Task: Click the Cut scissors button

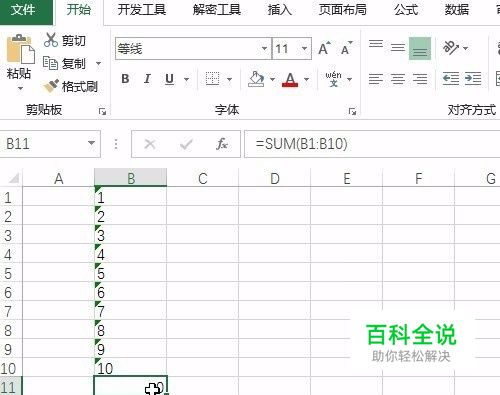Action: tap(65, 40)
